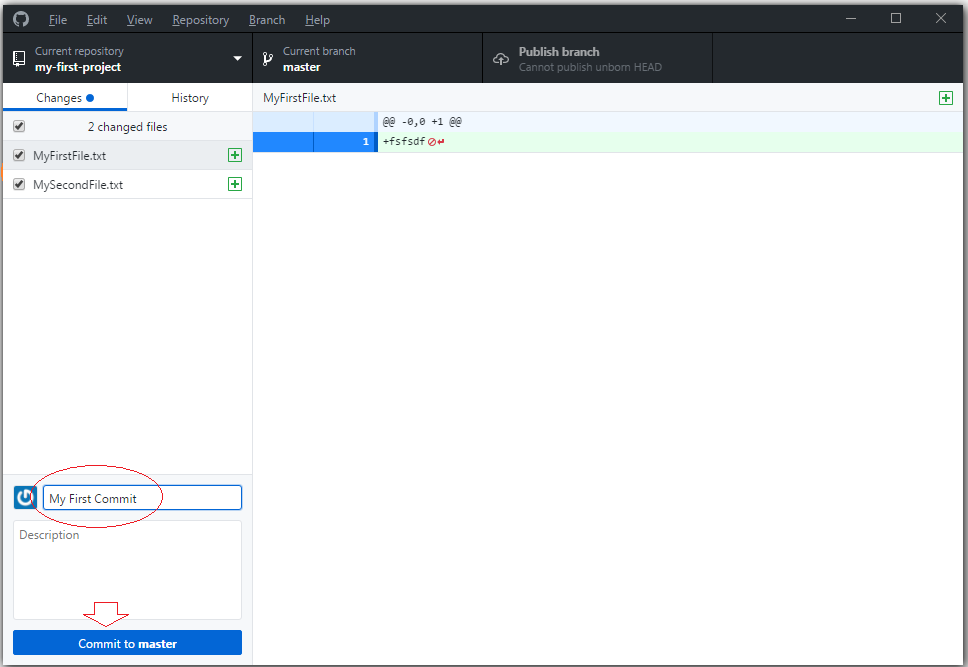Click the +fsfsdf added line in diff
The image size is (968, 667).
[x=404, y=142]
